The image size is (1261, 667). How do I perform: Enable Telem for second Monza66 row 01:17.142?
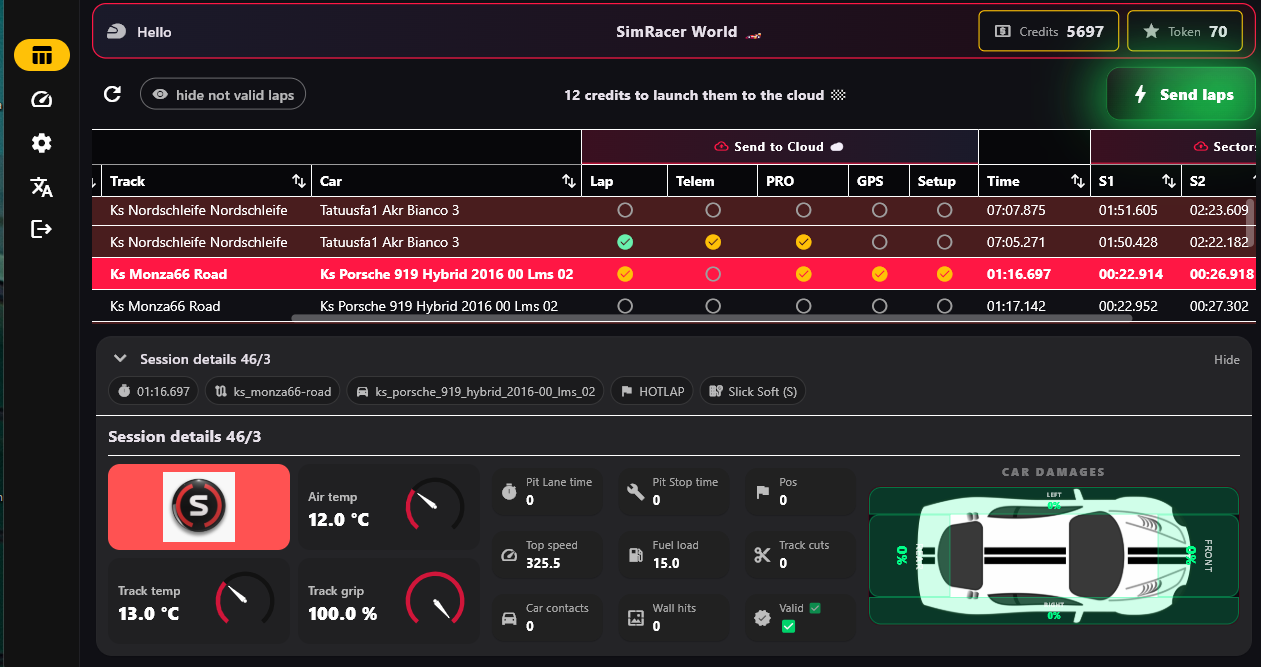coord(713,306)
